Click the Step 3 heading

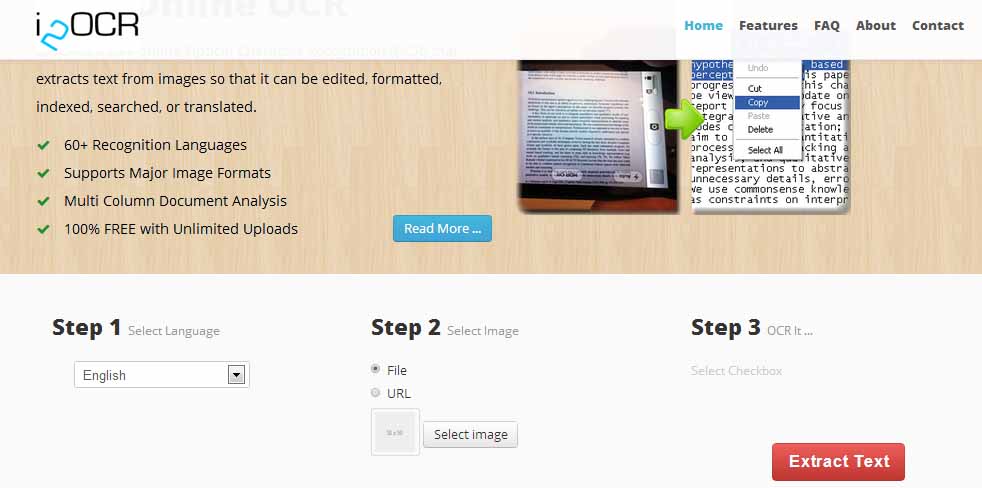click(x=726, y=327)
